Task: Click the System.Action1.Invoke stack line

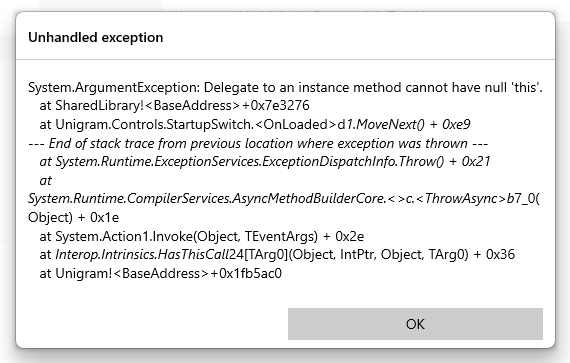Action: pos(202,236)
